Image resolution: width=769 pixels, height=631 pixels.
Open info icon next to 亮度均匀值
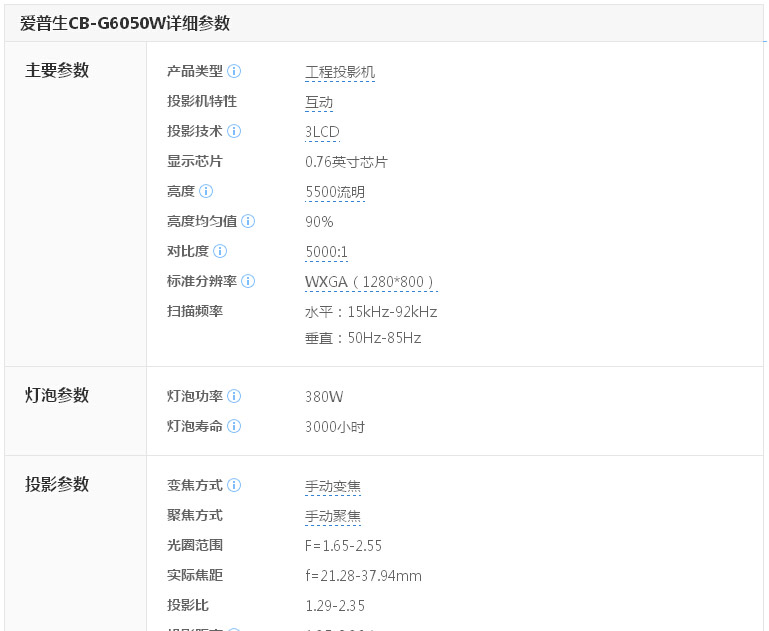[248, 221]
